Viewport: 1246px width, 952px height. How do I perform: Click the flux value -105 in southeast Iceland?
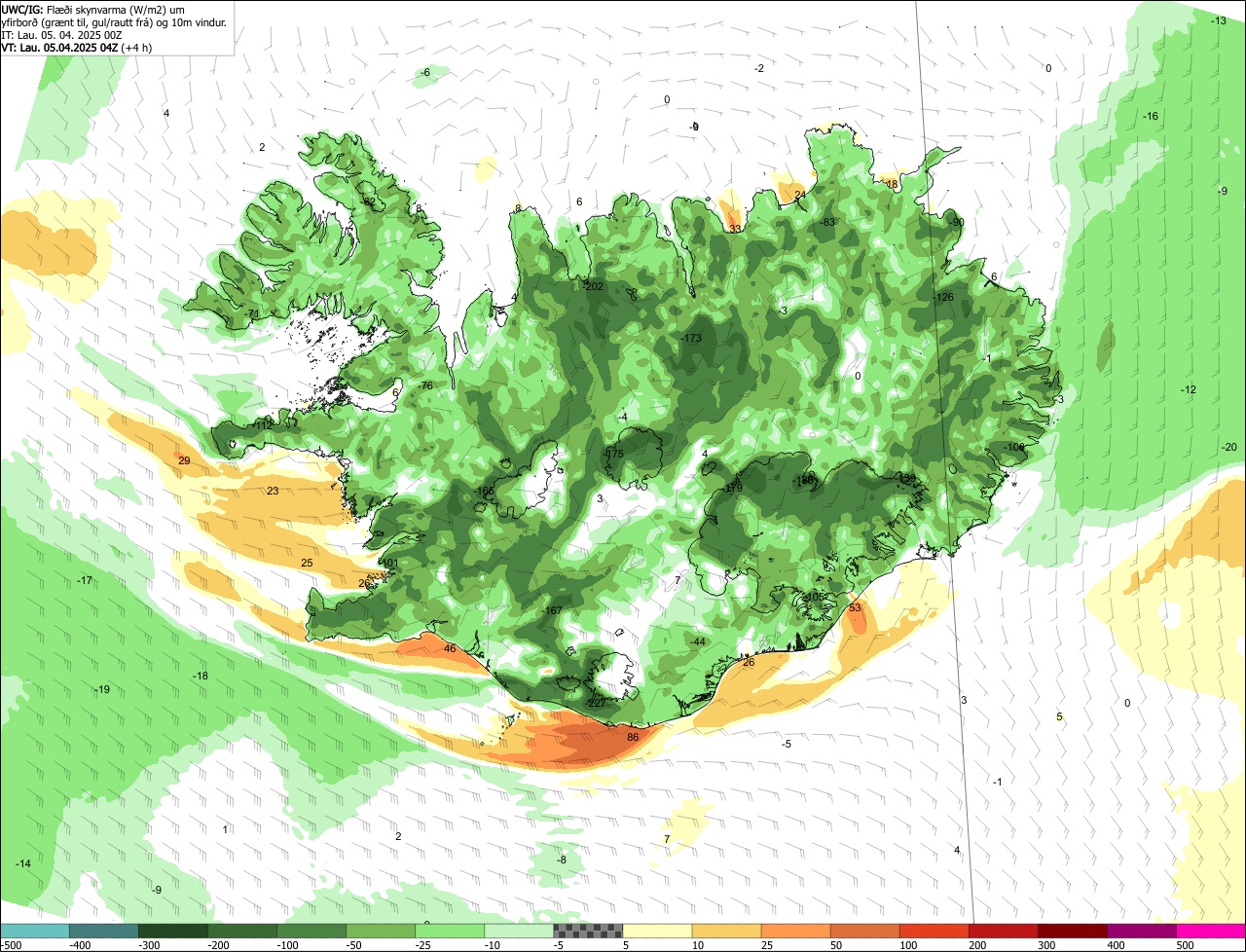coord(815,597)
